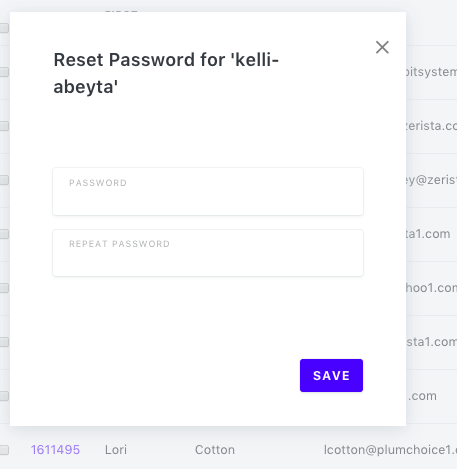The height and width of the screenshot is (469, 457).
Task: Click the 'Reset Password for kelli-abeyta' heading
Action: [x=166, y=73]
